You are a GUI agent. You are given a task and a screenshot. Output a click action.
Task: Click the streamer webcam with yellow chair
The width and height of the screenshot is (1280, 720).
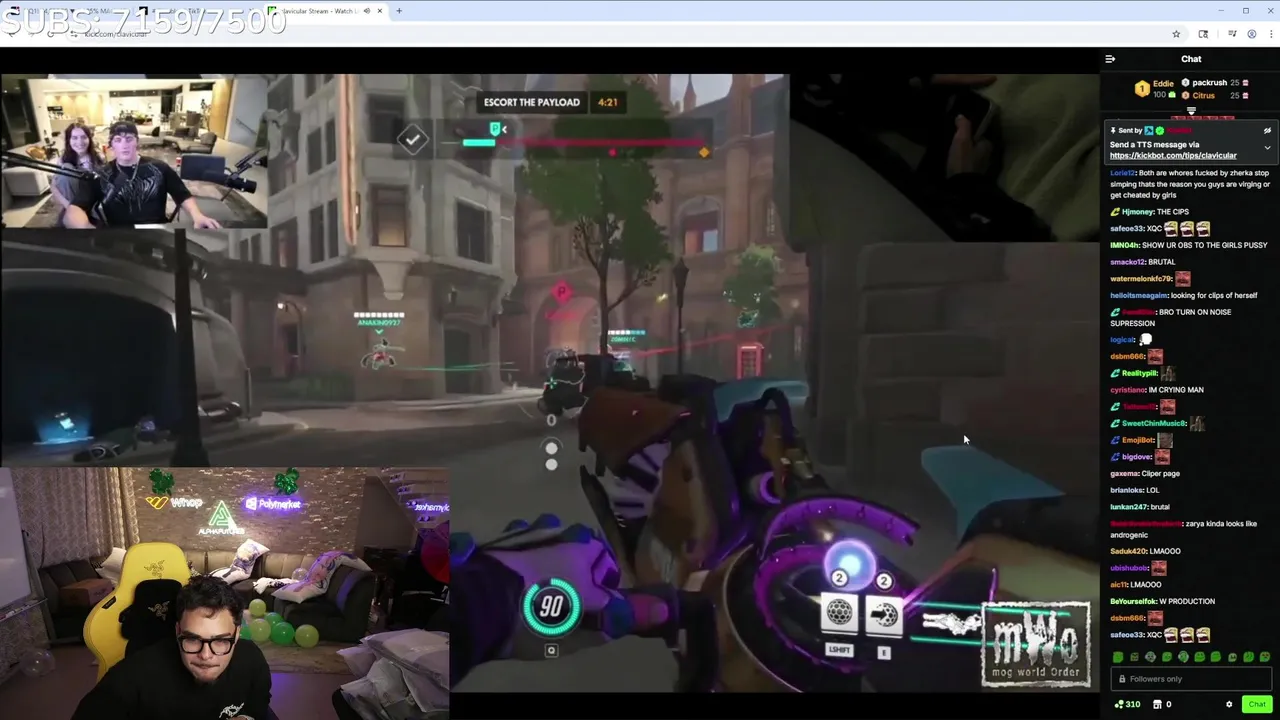click(224, 594)
